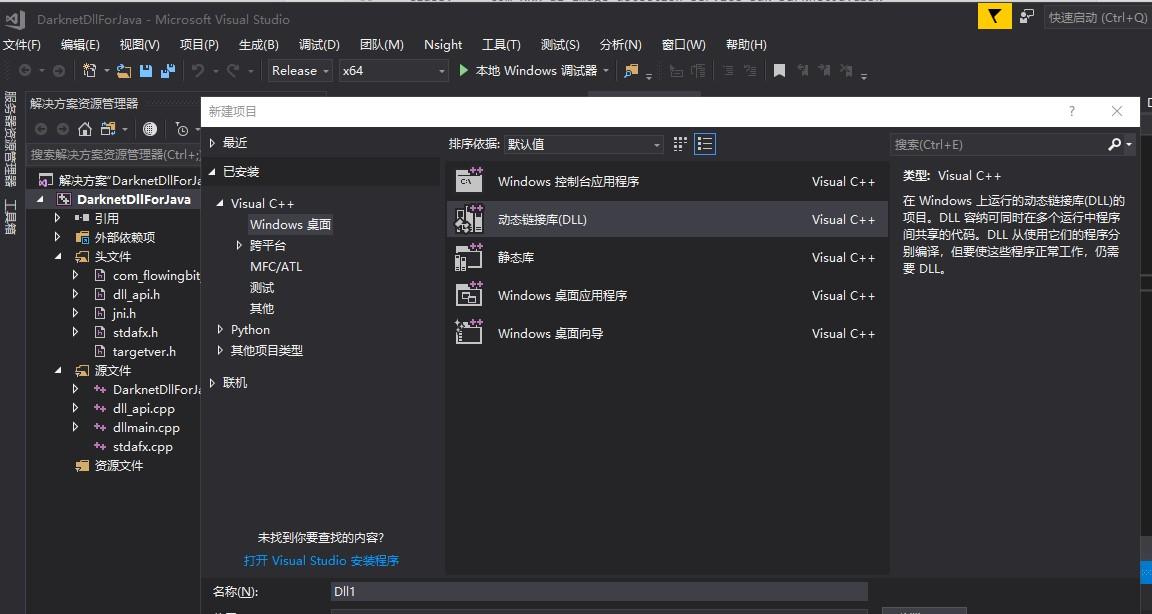Click the New Project toolbar icon
The image size is (1152, 614).
pyautogui.click(x=90, y=71)
